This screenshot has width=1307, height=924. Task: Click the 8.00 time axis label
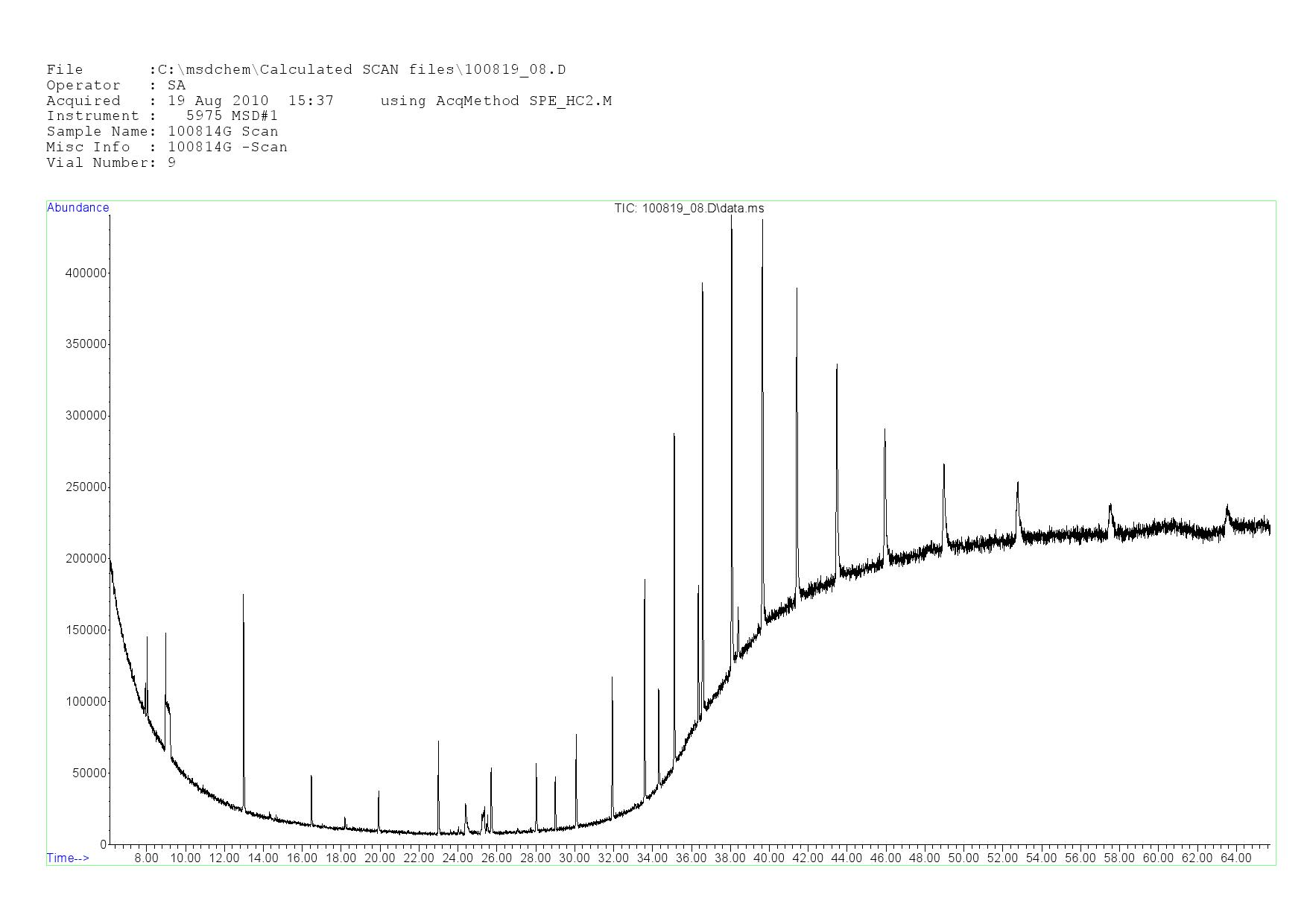tap(146, 858)
